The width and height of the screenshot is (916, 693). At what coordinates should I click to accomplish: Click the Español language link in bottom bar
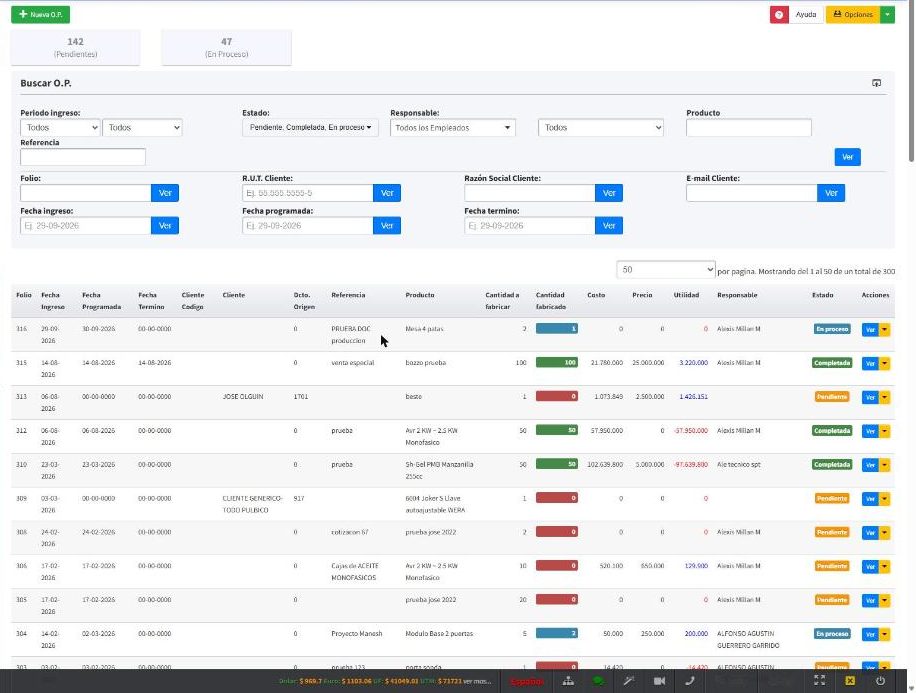(x=526, y=681)
